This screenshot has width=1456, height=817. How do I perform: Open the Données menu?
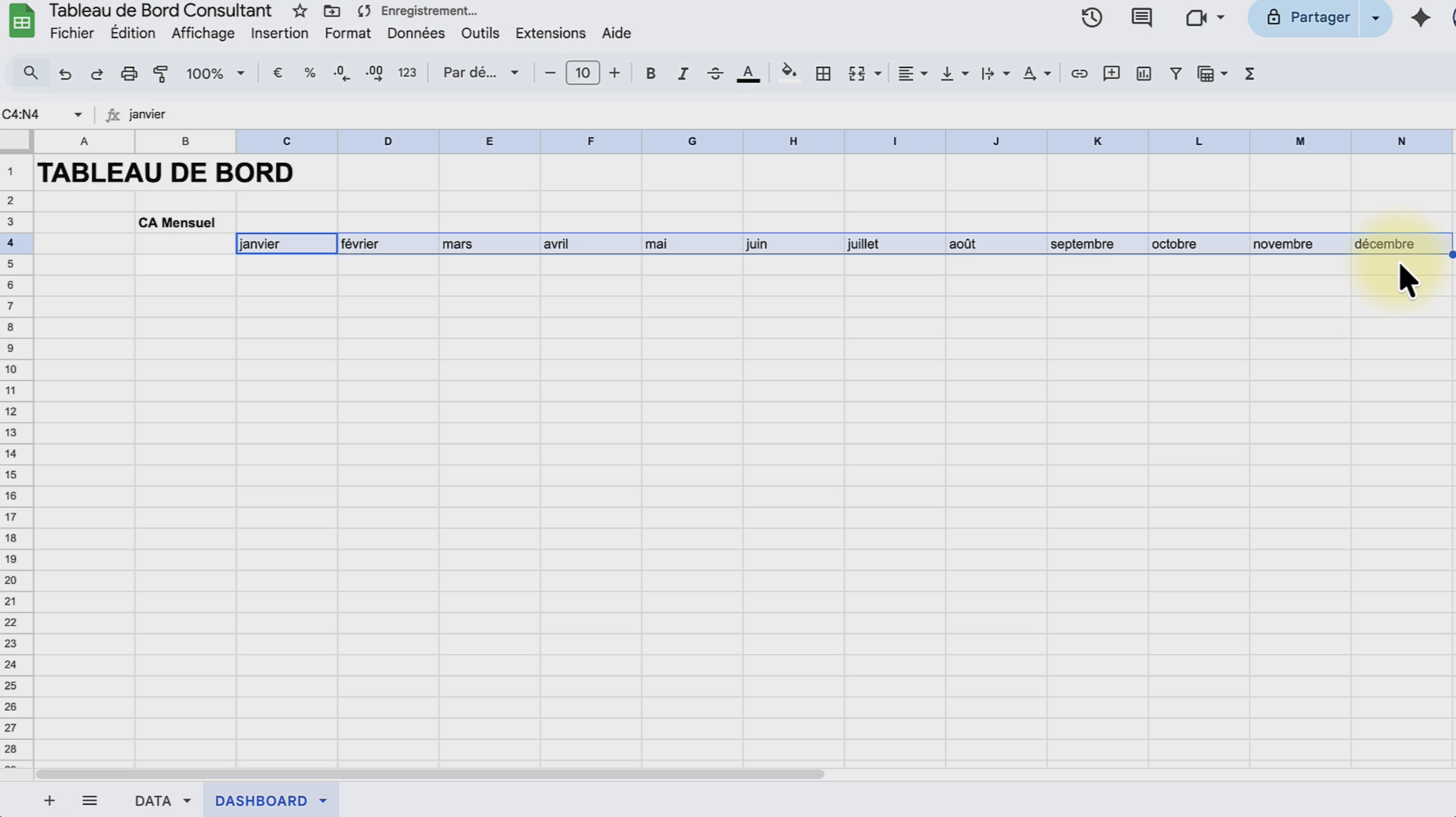pyautogui.click(x=416, y=33)
